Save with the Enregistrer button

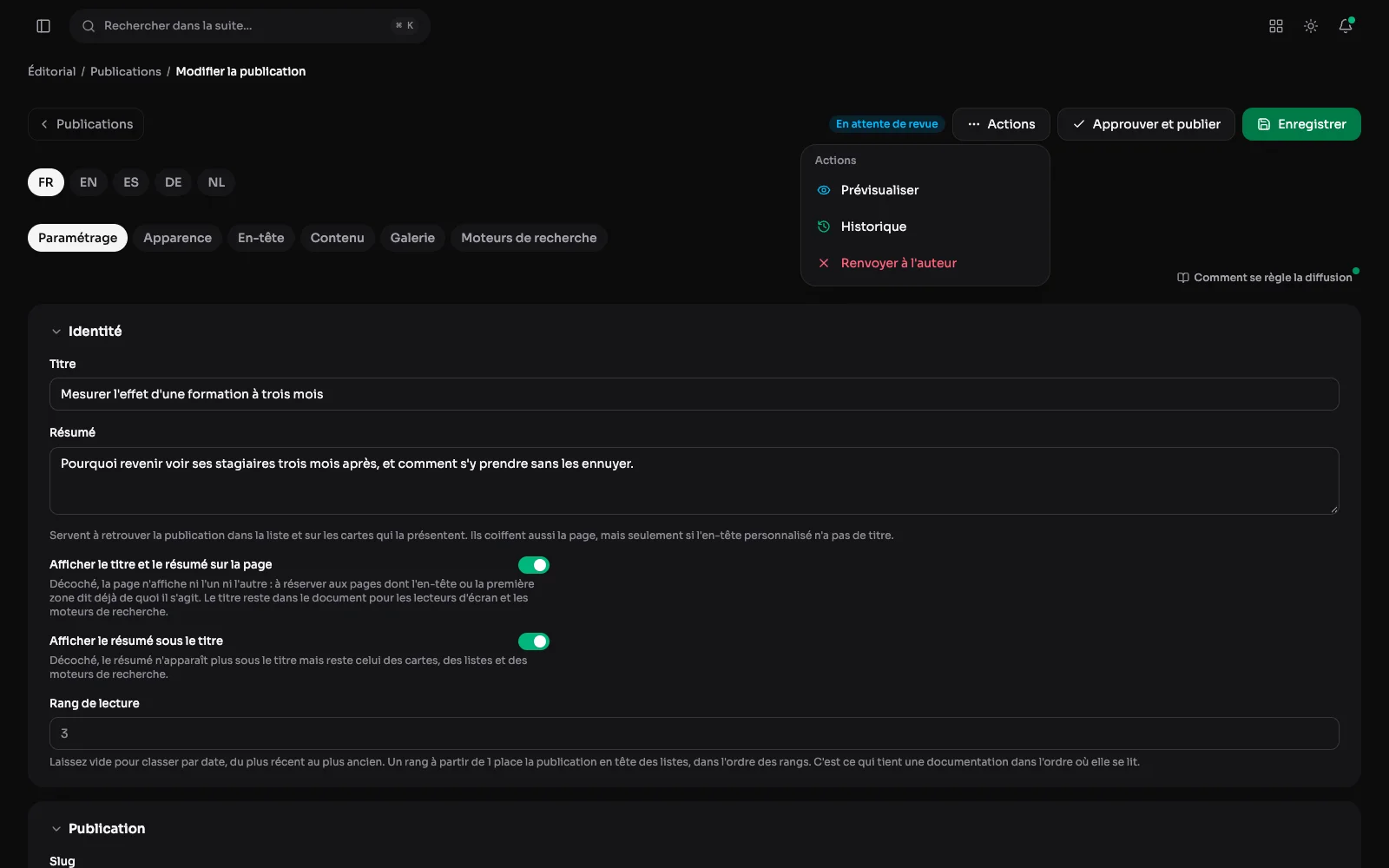tap(1301, 124)
